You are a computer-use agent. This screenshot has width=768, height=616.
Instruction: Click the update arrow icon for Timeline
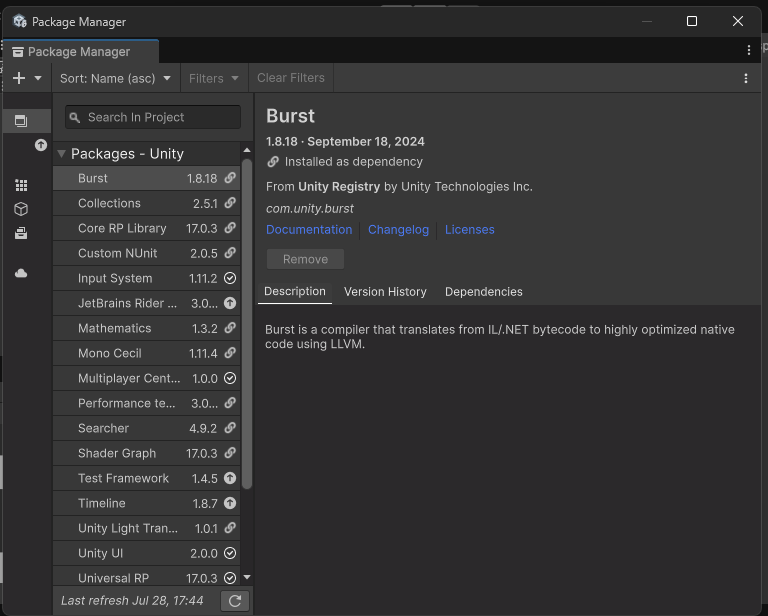[230, 503]
